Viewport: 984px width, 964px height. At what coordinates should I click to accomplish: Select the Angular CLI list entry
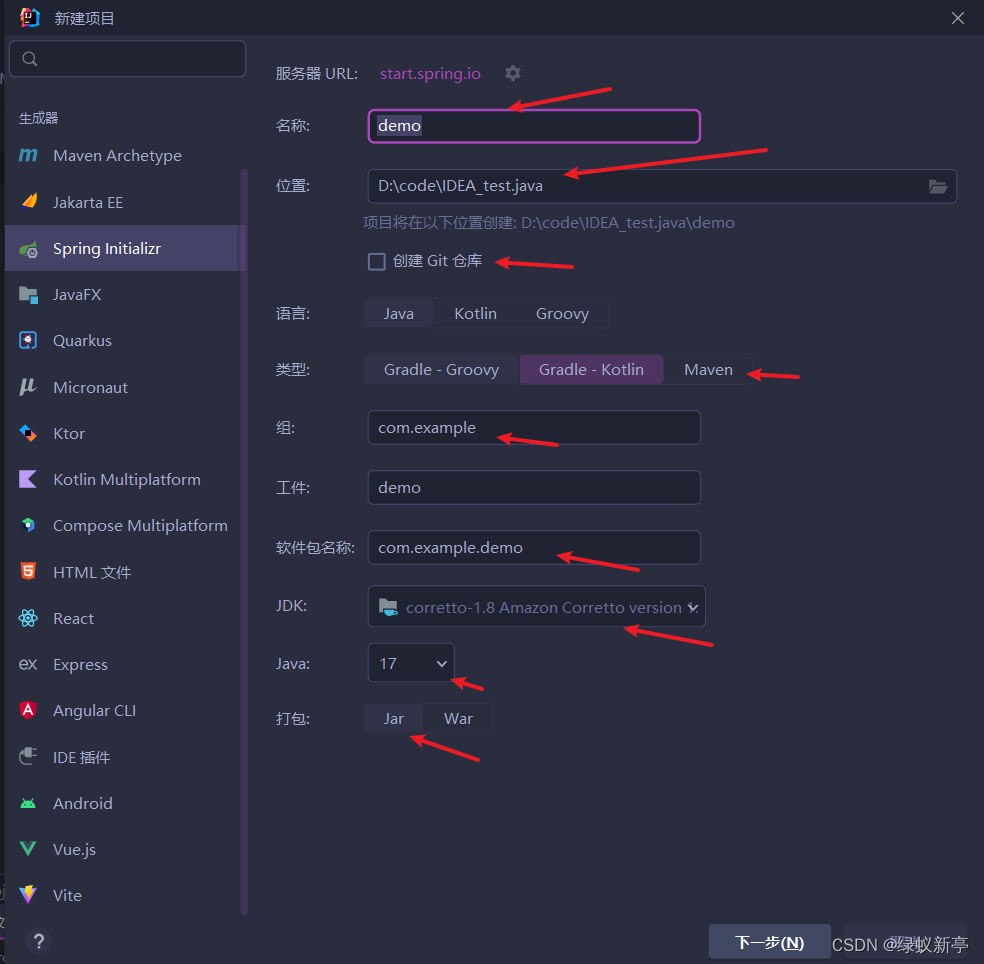coord(122,710)
